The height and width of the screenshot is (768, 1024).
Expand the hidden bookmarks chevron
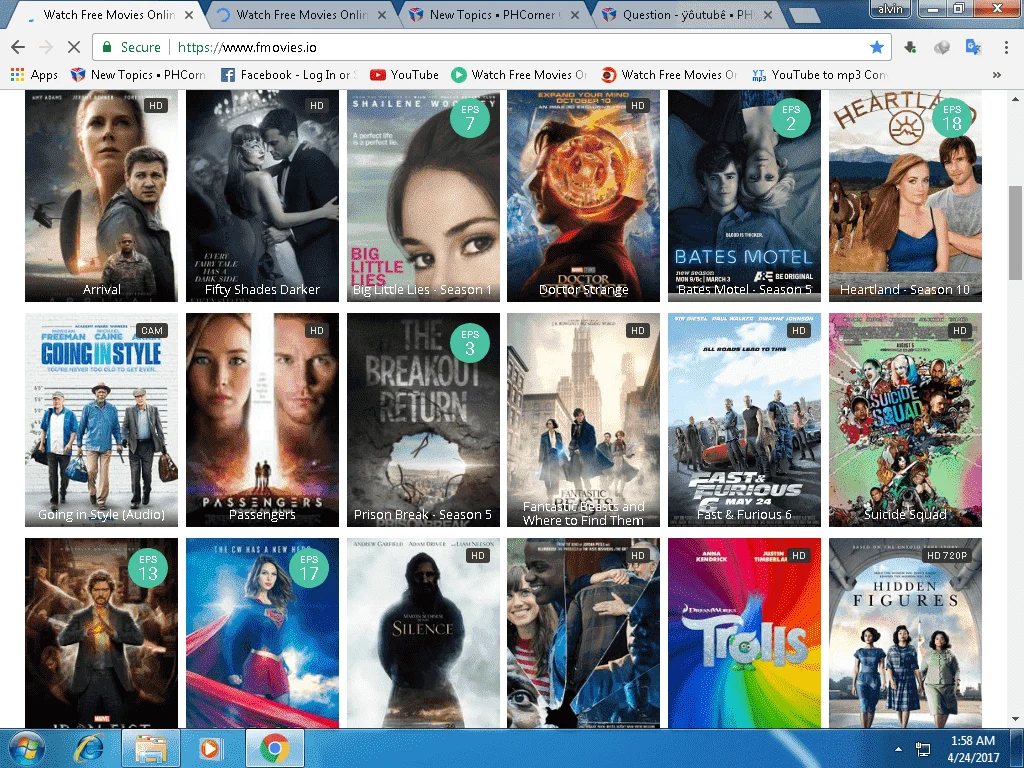997,74
